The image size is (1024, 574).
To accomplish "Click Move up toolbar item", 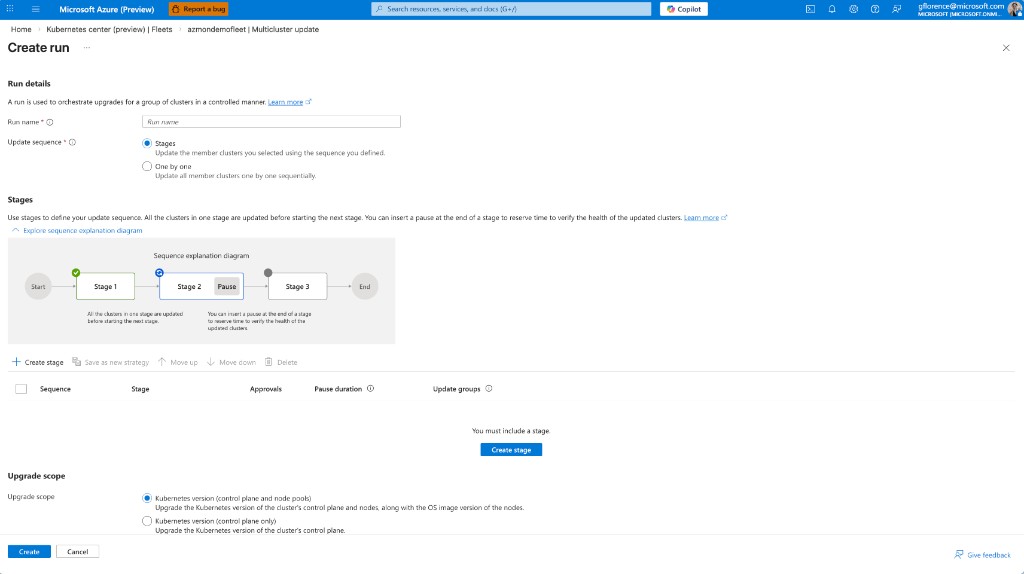I will point(178,362).
